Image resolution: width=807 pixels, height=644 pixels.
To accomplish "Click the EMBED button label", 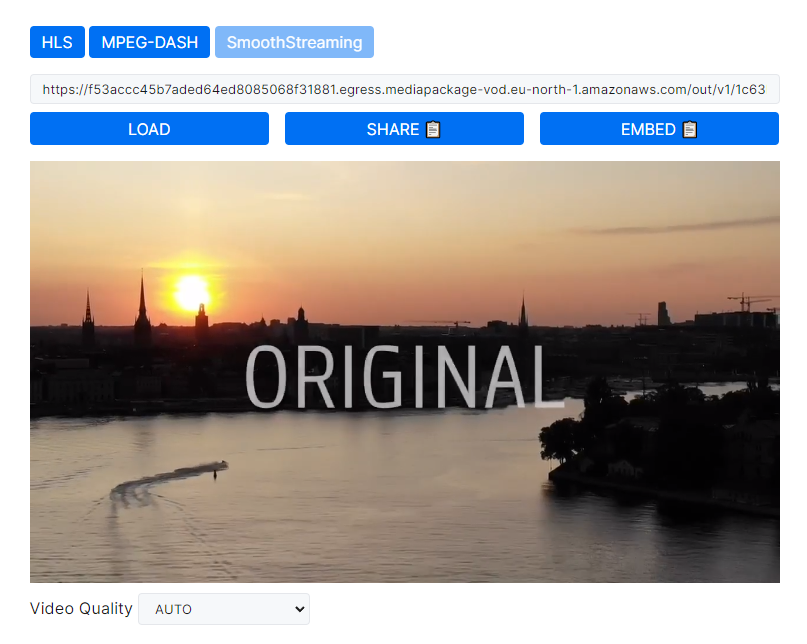I will tap(648, 129).
